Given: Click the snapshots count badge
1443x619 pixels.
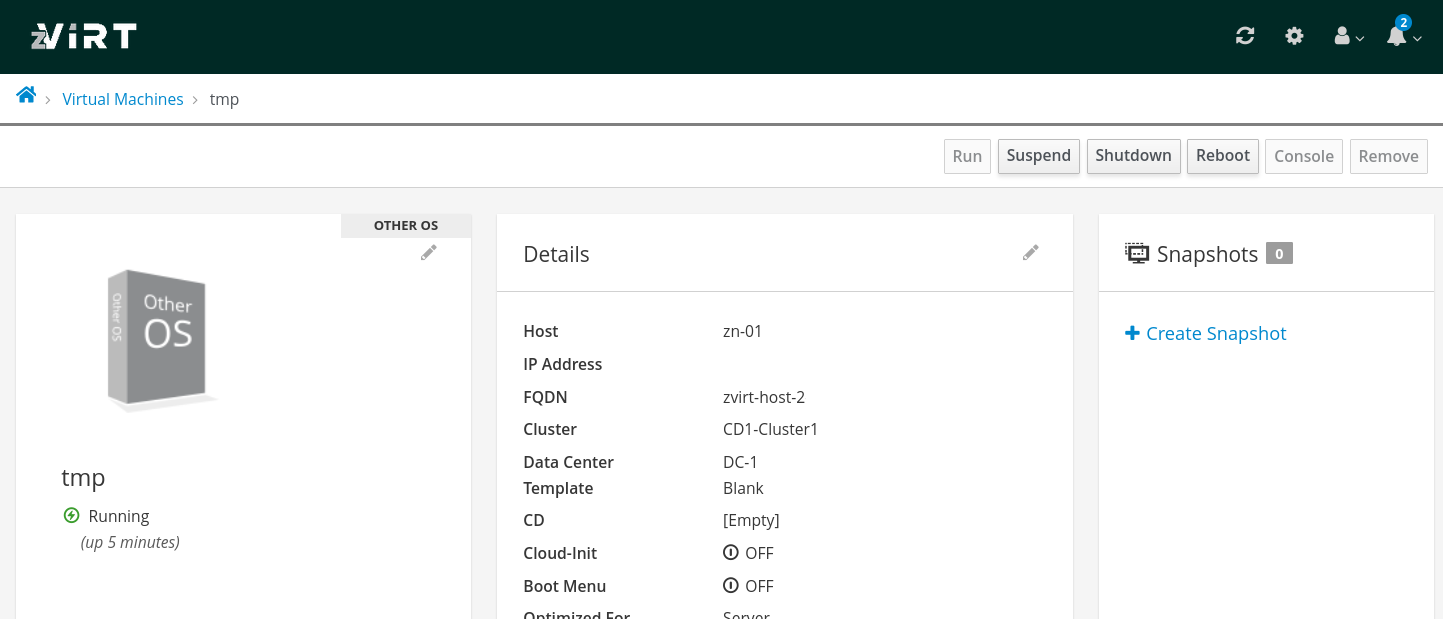Looking at the screenshot, I should 1279,254.
